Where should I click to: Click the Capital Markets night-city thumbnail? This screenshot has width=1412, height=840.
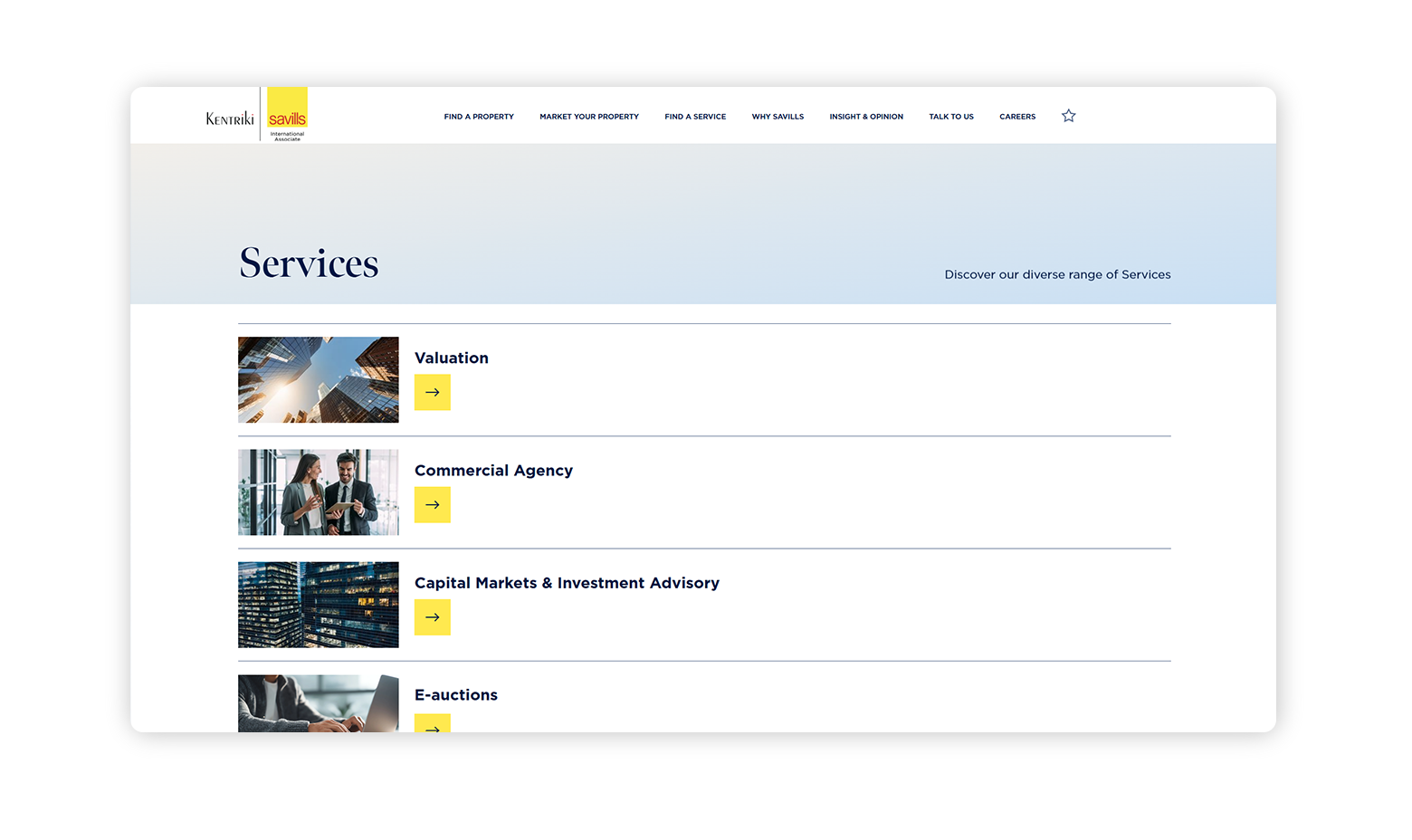318,604
